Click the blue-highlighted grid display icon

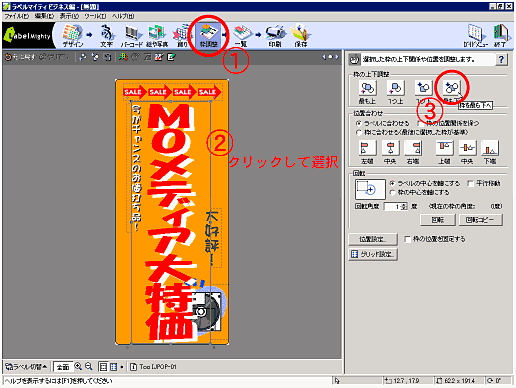coord(114,367)
